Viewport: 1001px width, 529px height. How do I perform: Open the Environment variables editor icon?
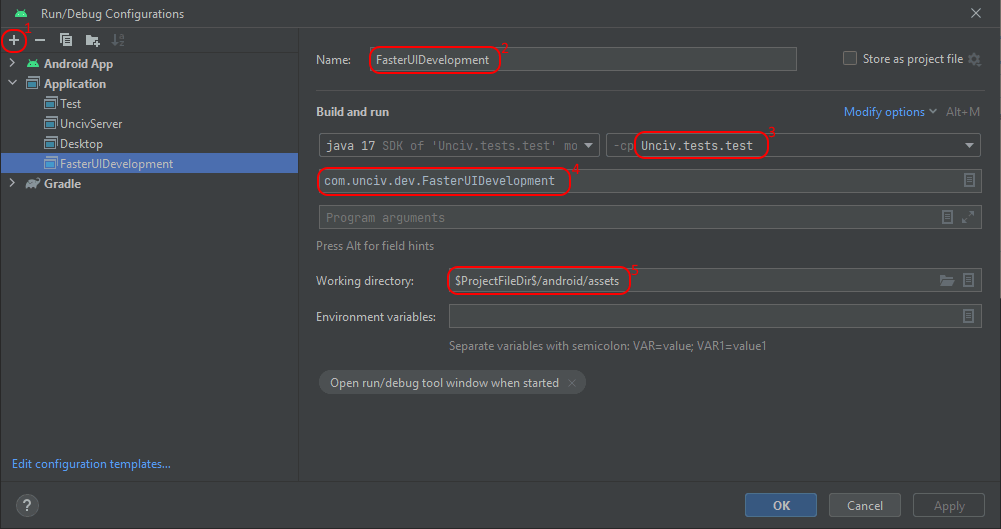coord(968,316)
